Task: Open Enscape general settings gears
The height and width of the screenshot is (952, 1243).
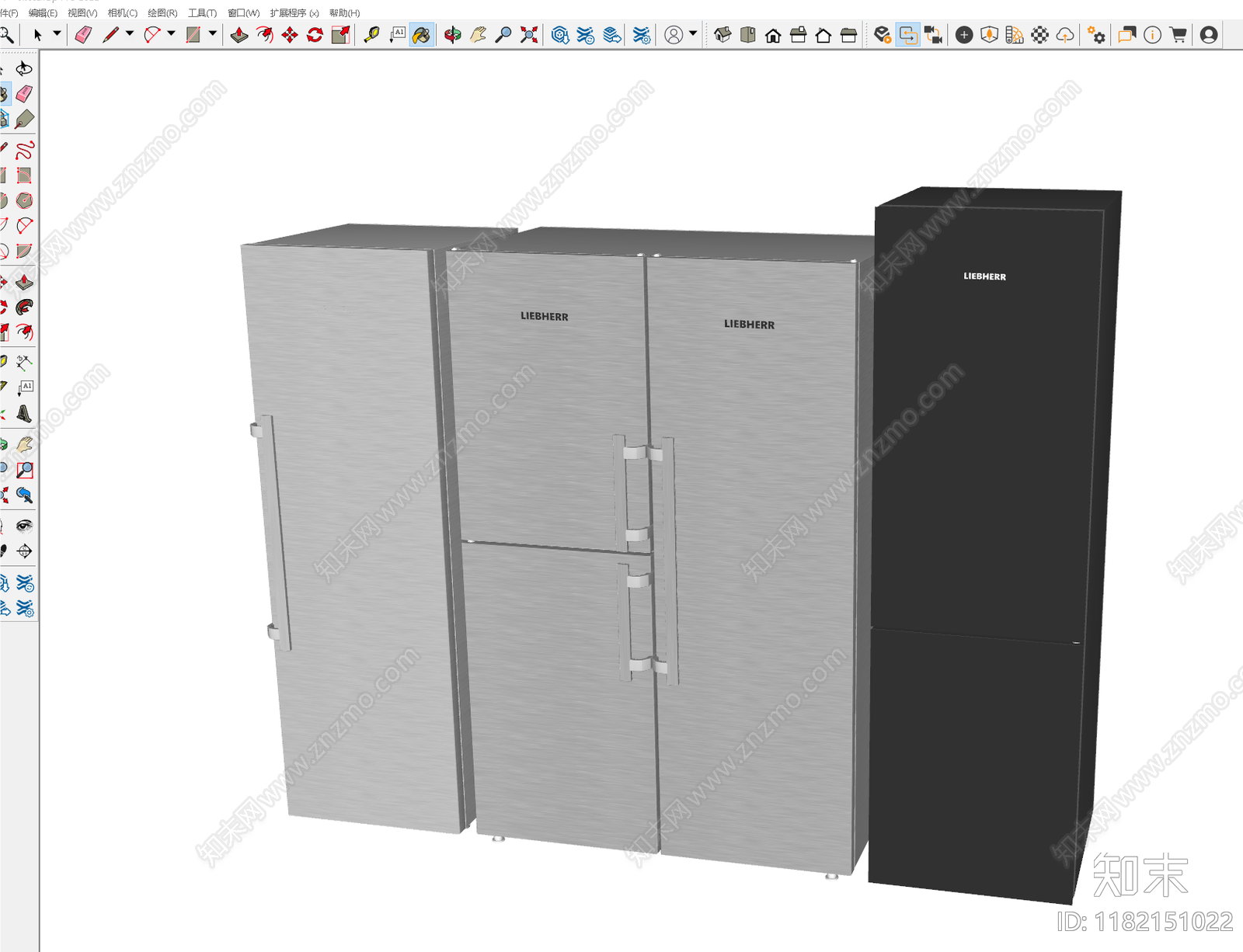Action: 1096,35
